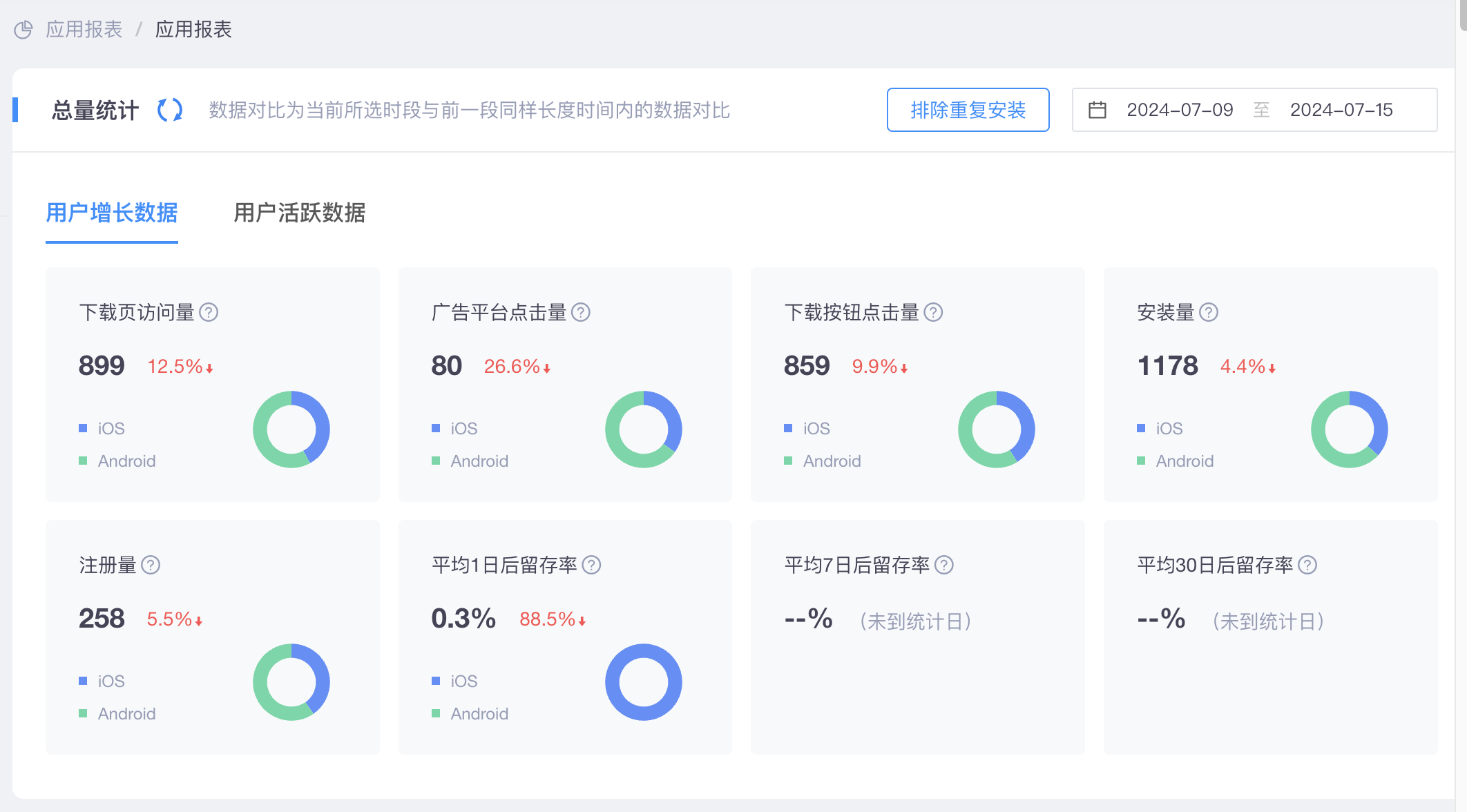Toggle iOS legend in 广告平台点击量 card
The image size is (1467, 812).
(x=454, y=429)
